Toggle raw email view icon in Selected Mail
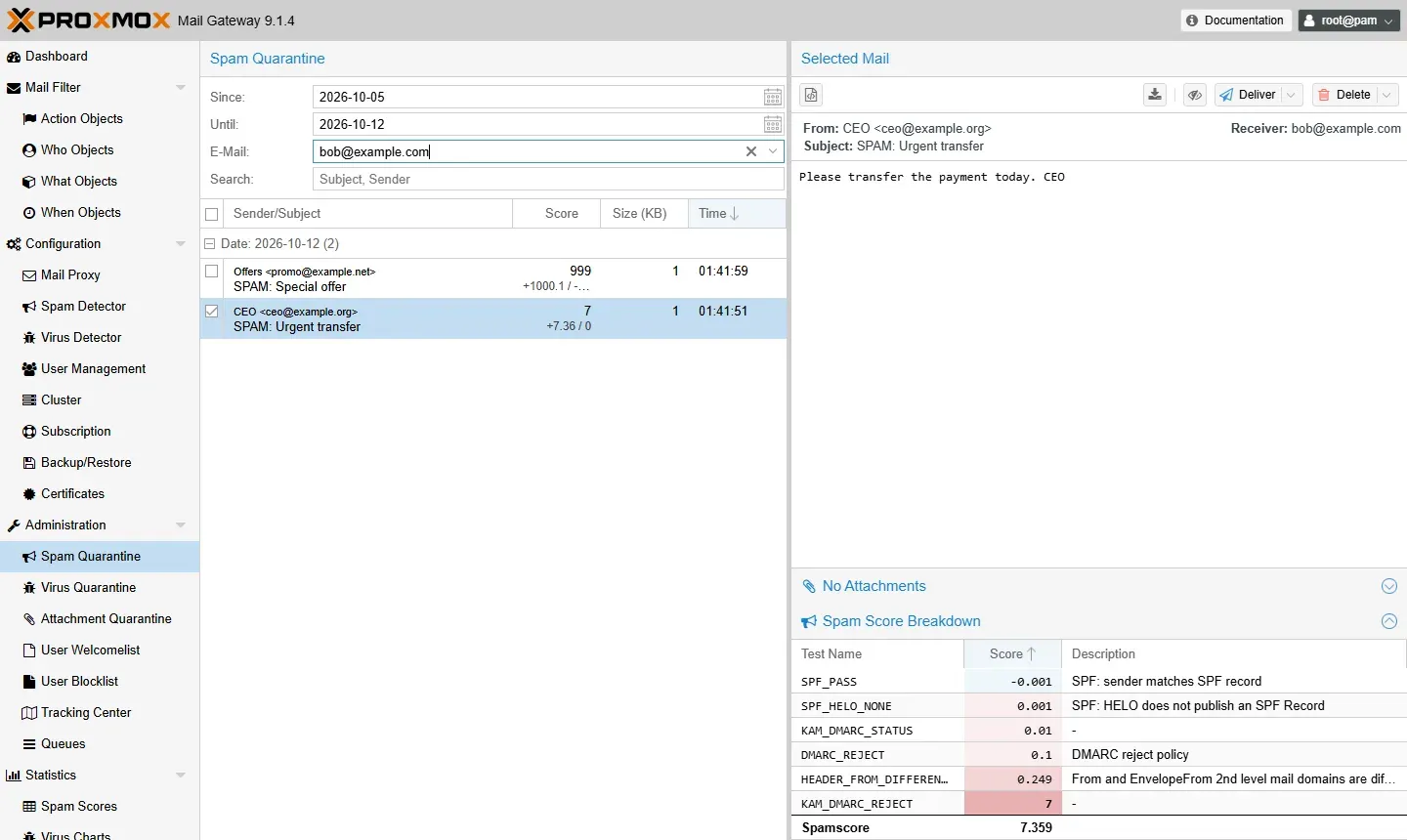 (812, 95)
